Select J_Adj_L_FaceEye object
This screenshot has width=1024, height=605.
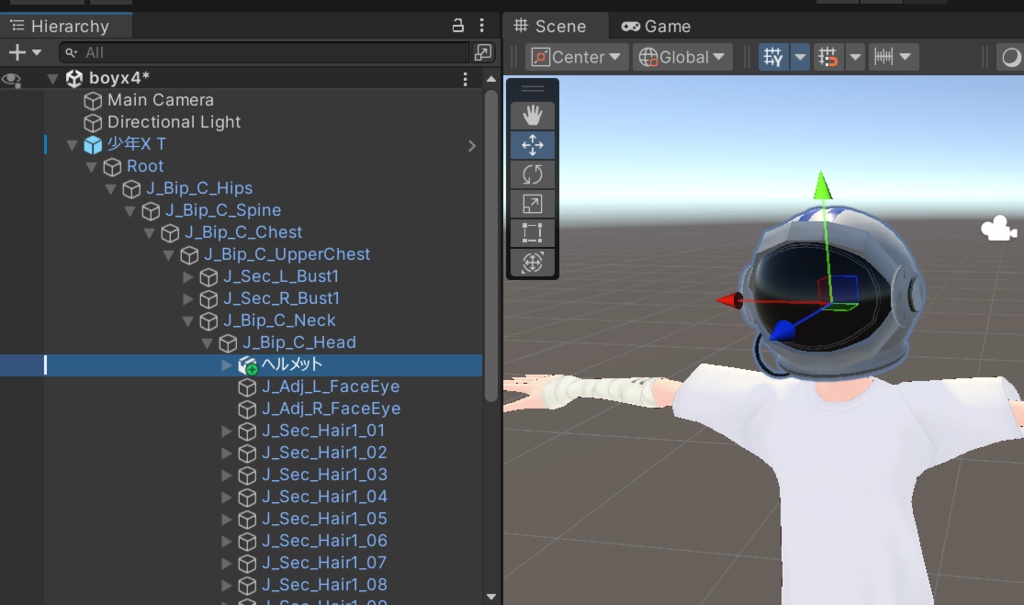(x=330, y=387)
